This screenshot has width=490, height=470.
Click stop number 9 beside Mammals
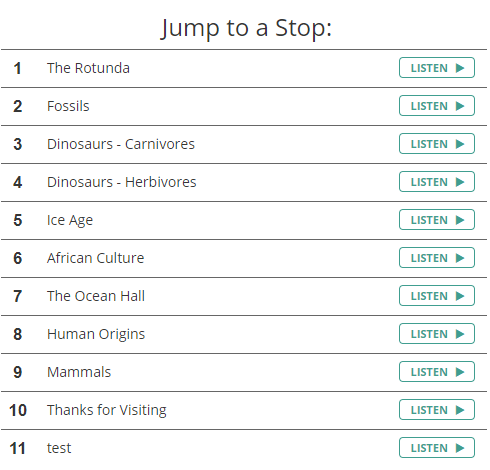point(18,372)
